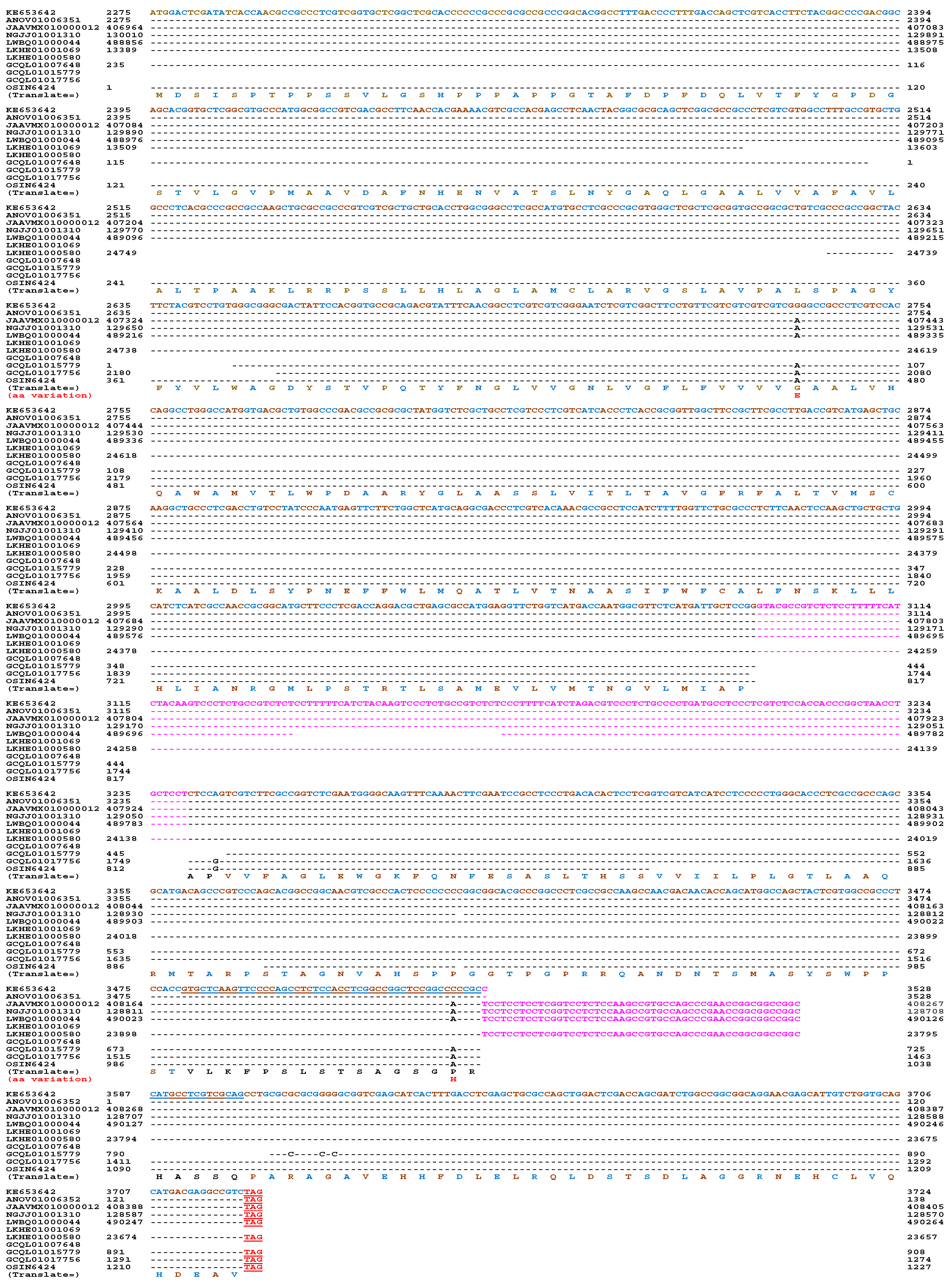The width and height of the screenshot is (952, 1284).
Task: Click the start coordinate 3587 of KE653642
Action: (119, 1094)
